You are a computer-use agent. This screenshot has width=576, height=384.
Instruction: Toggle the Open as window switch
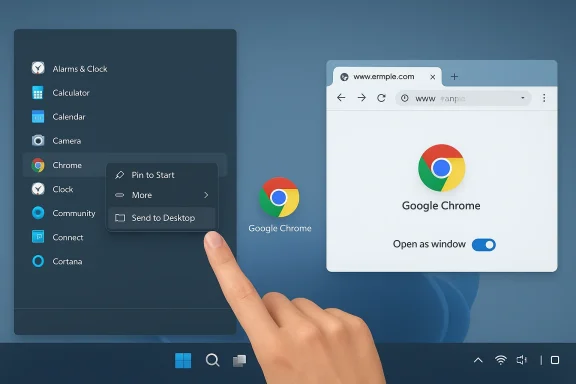click(x=484, y=245)
